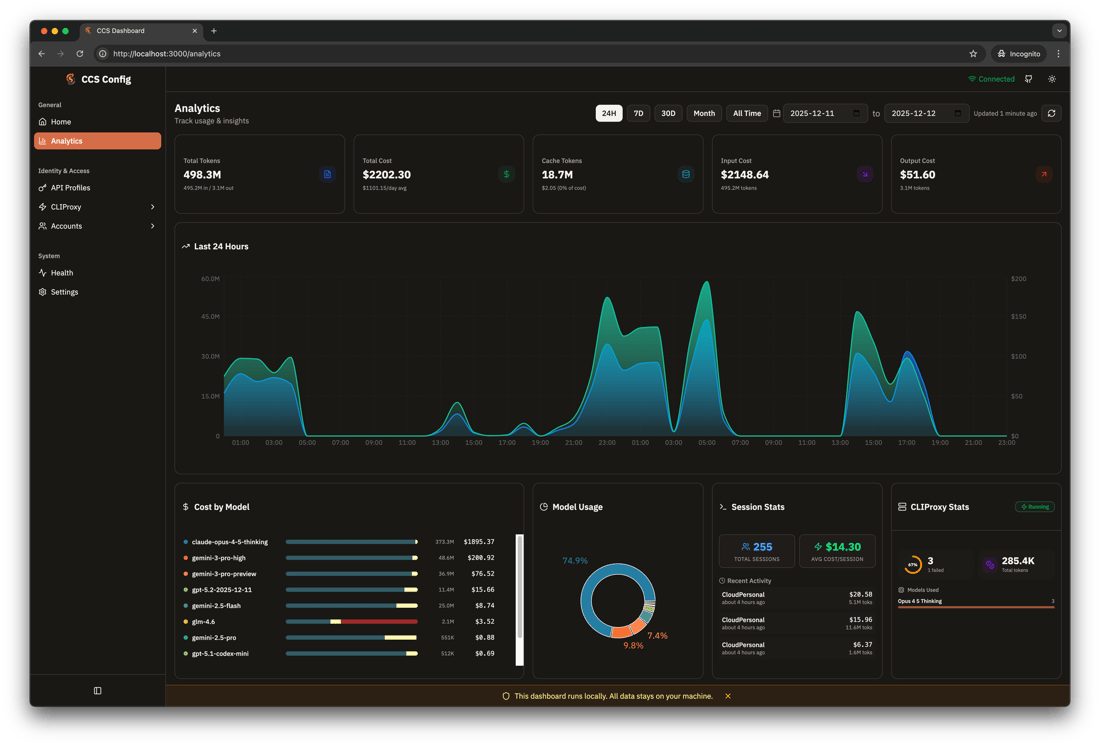
Task: Click the red arrow icon on Output Cost
Action: pos(1044,174)
